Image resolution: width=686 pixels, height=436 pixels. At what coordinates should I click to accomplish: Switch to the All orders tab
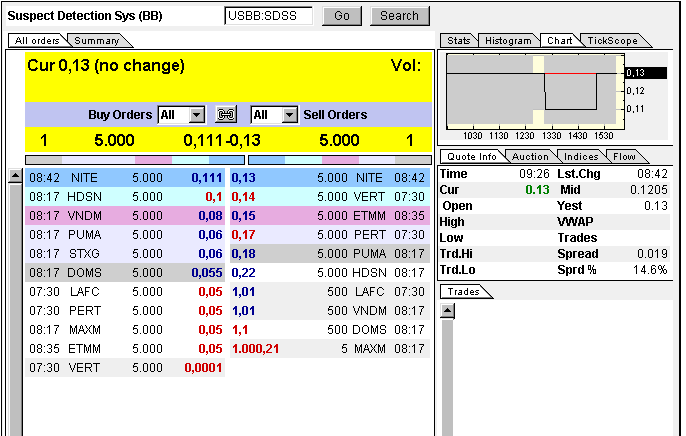(37, 41)
